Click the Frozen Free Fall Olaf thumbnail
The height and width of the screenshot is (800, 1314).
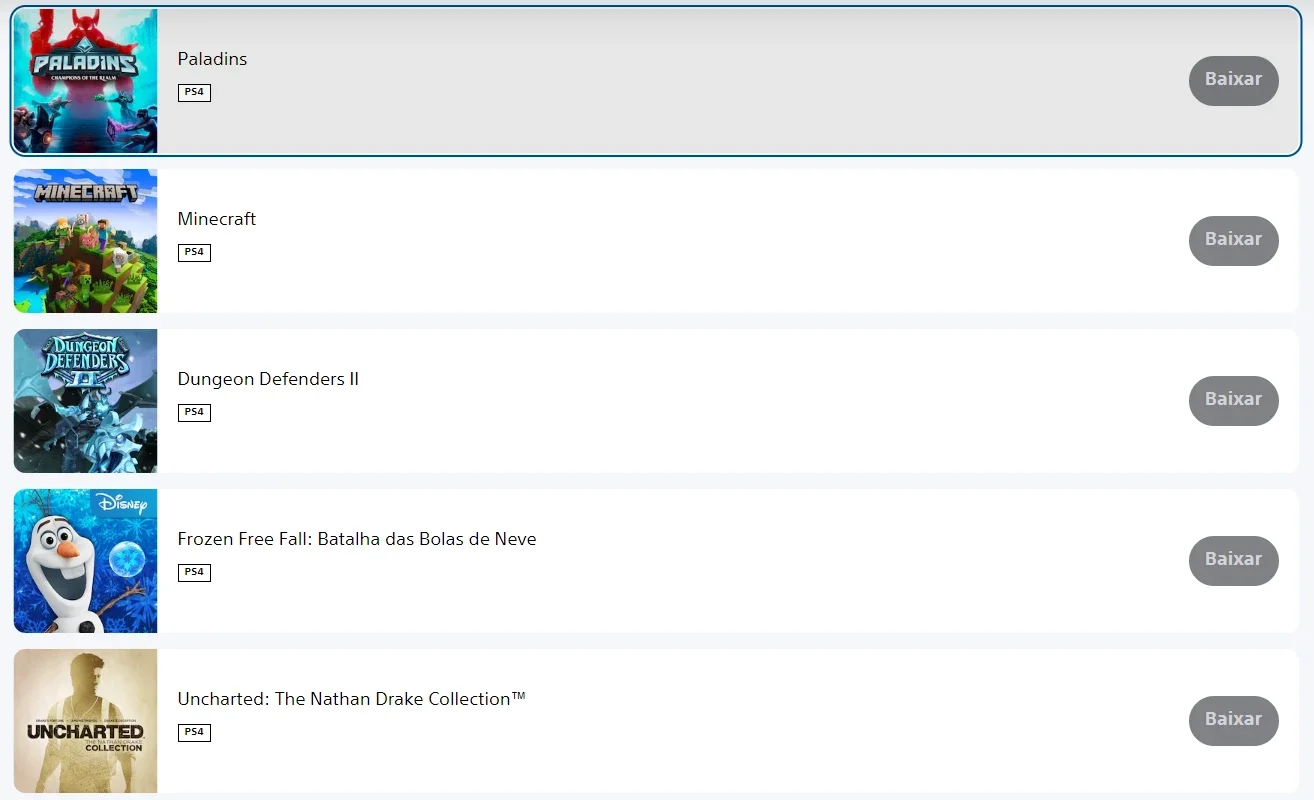(x=85, y=561)
